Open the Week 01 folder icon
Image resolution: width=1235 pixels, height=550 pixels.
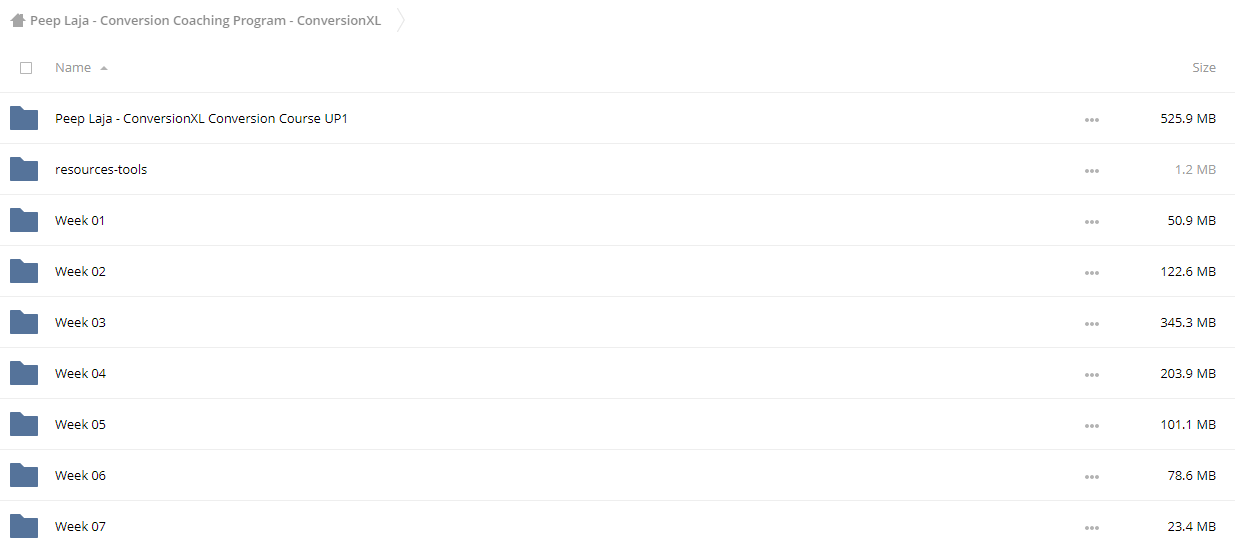coord(24,220)
